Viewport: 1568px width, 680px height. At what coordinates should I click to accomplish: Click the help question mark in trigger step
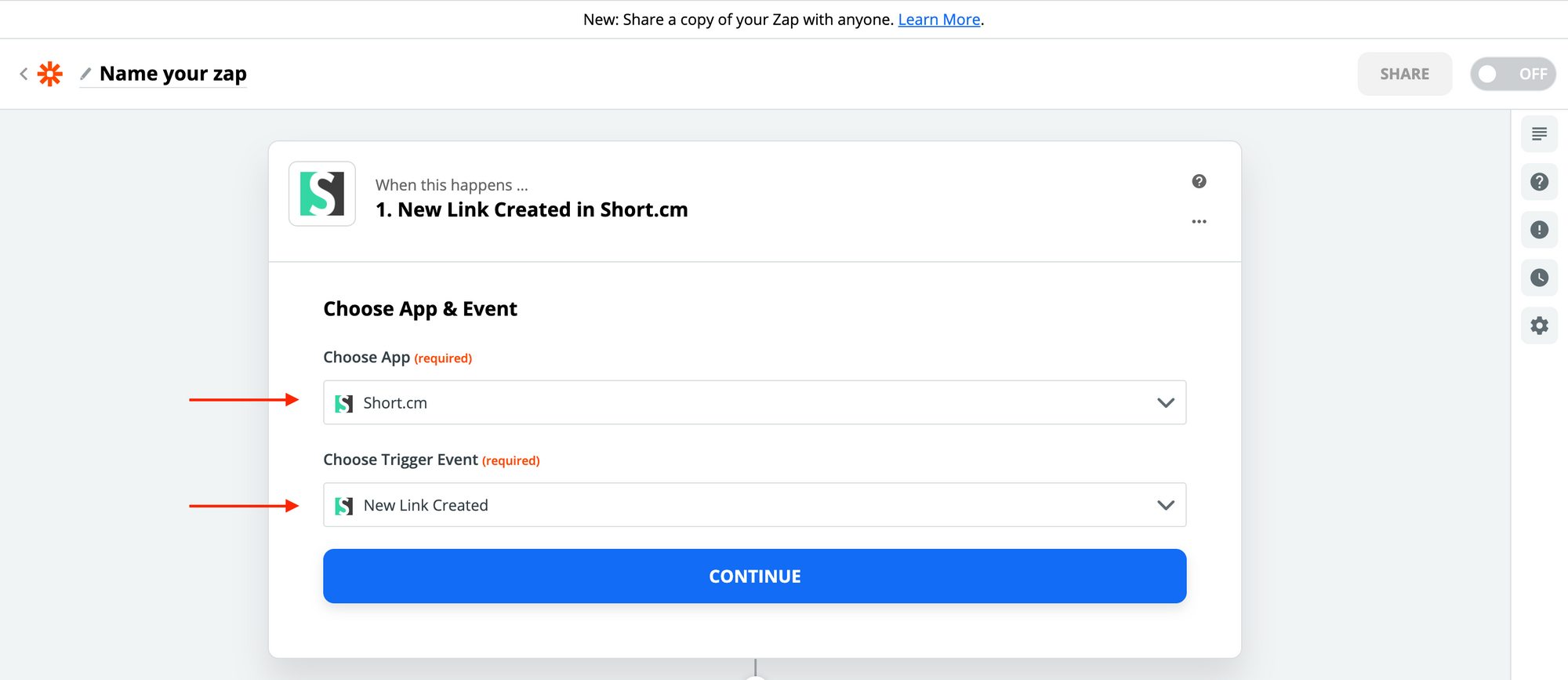point(1199,181)
